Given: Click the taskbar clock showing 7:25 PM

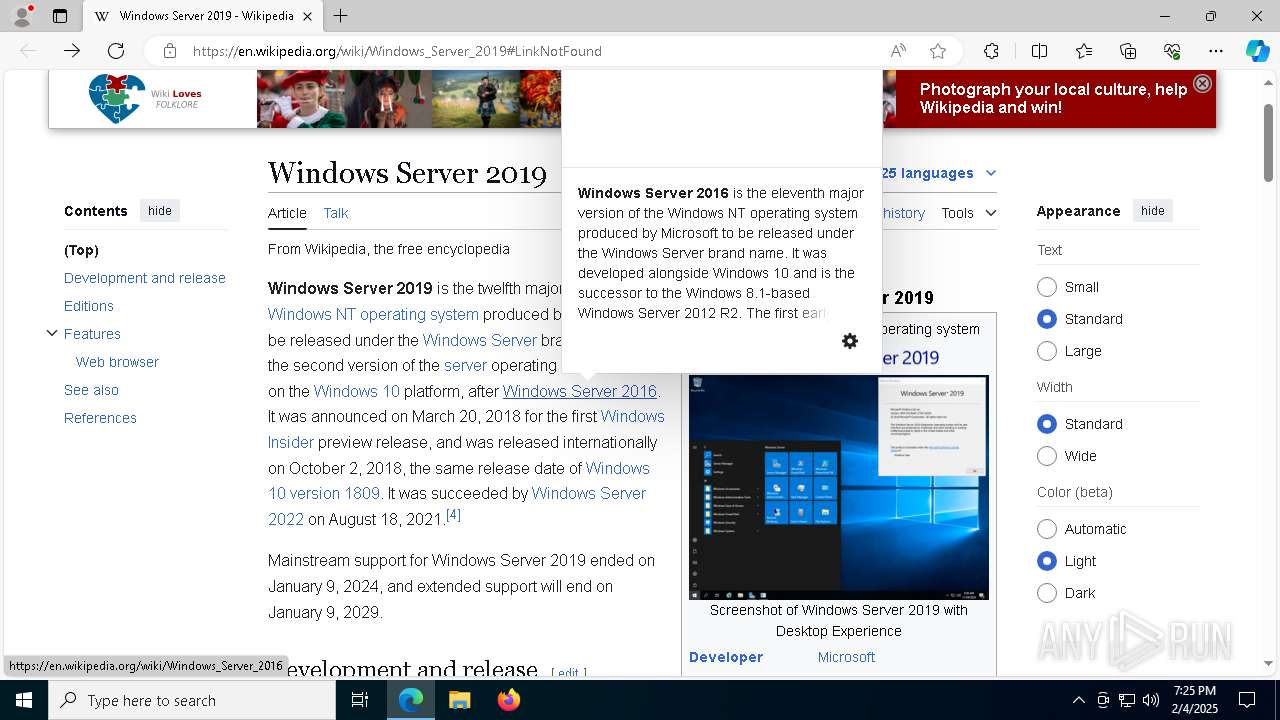Looking at the screenshot, I should click(1194, 700).
